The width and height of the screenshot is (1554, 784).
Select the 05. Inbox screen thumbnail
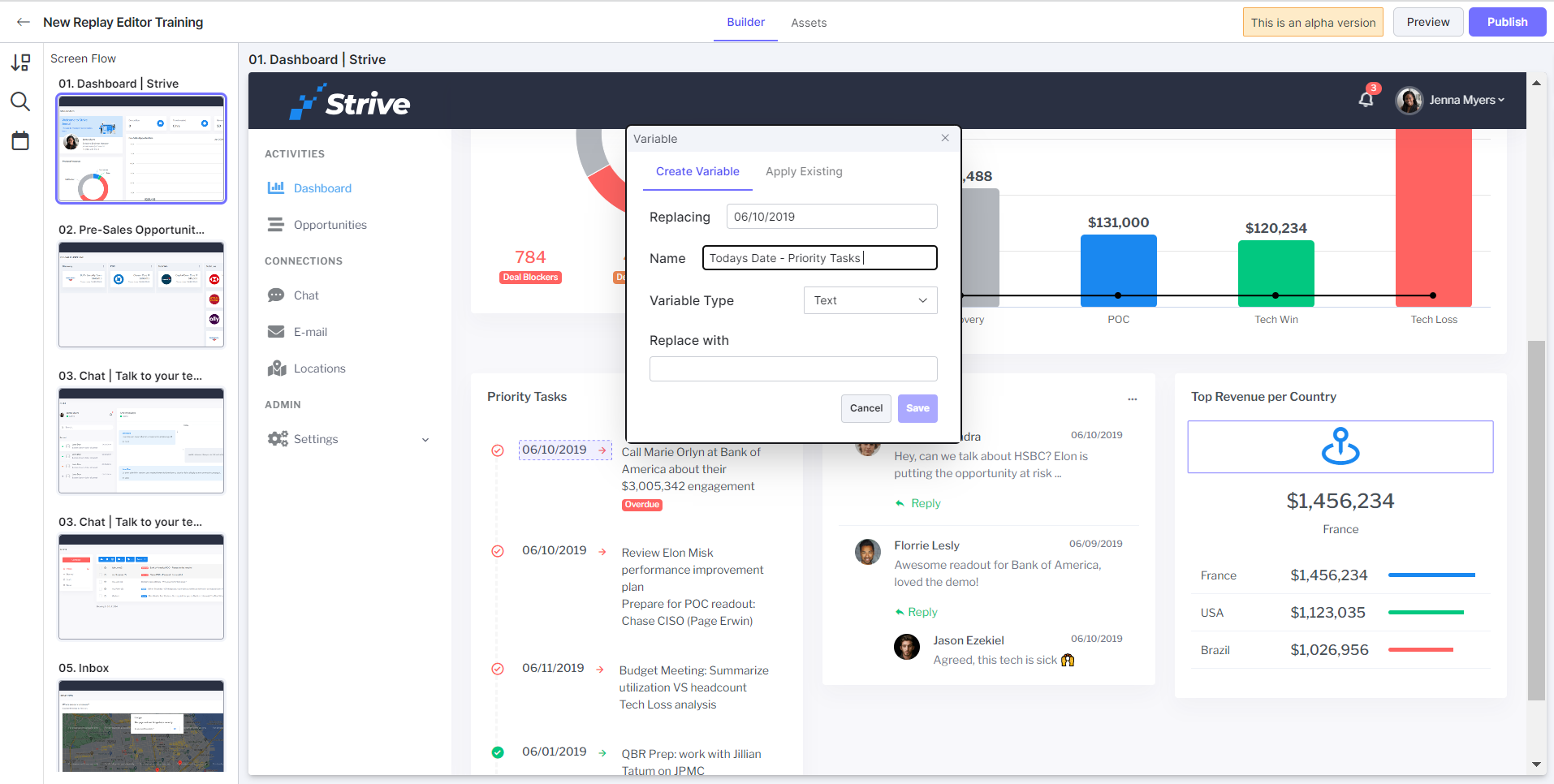141,726
